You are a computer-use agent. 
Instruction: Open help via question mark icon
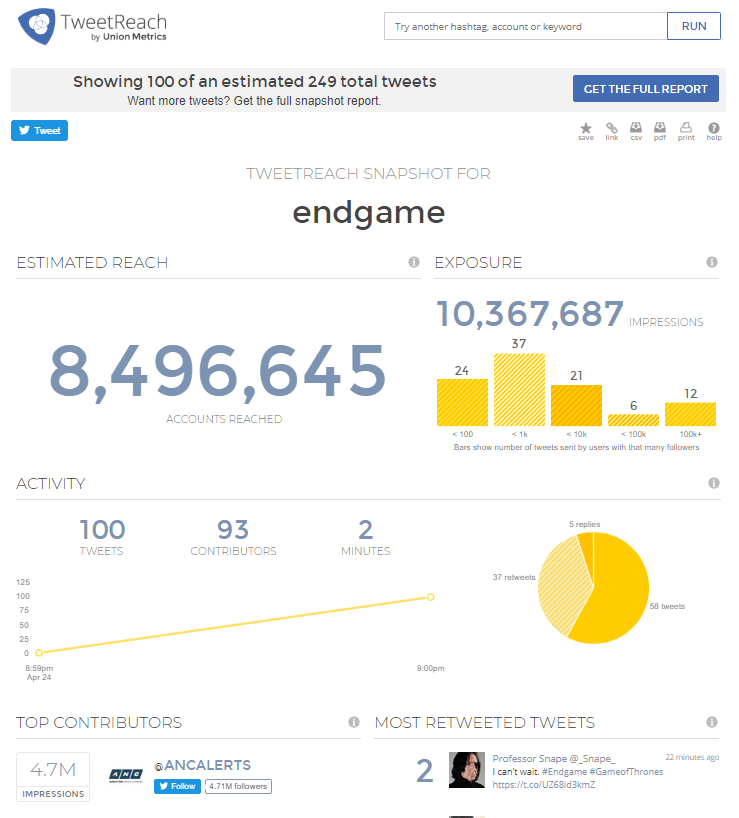pos(714,131)
